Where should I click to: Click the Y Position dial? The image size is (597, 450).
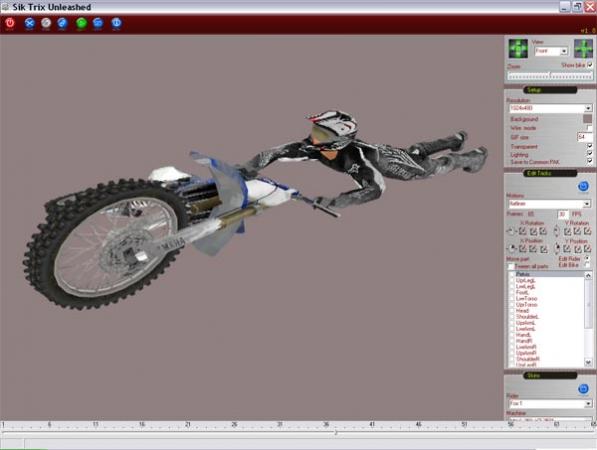coord(557,248)
